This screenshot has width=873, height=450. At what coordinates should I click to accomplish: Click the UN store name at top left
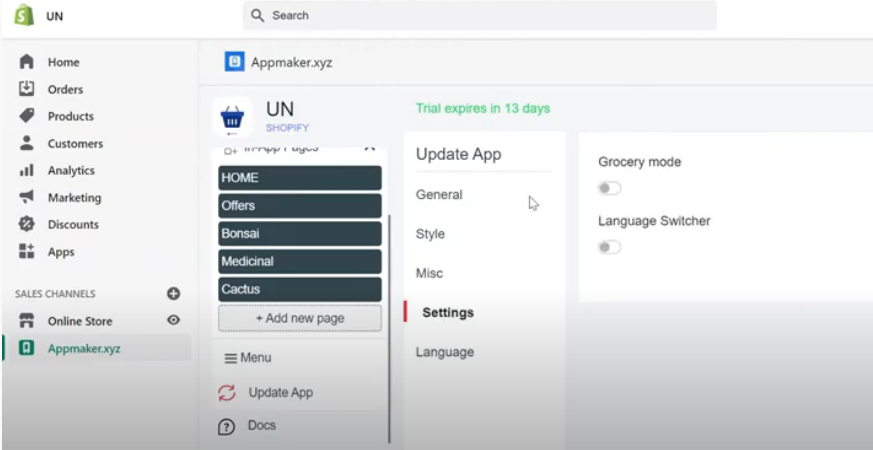tap(55, 16)
